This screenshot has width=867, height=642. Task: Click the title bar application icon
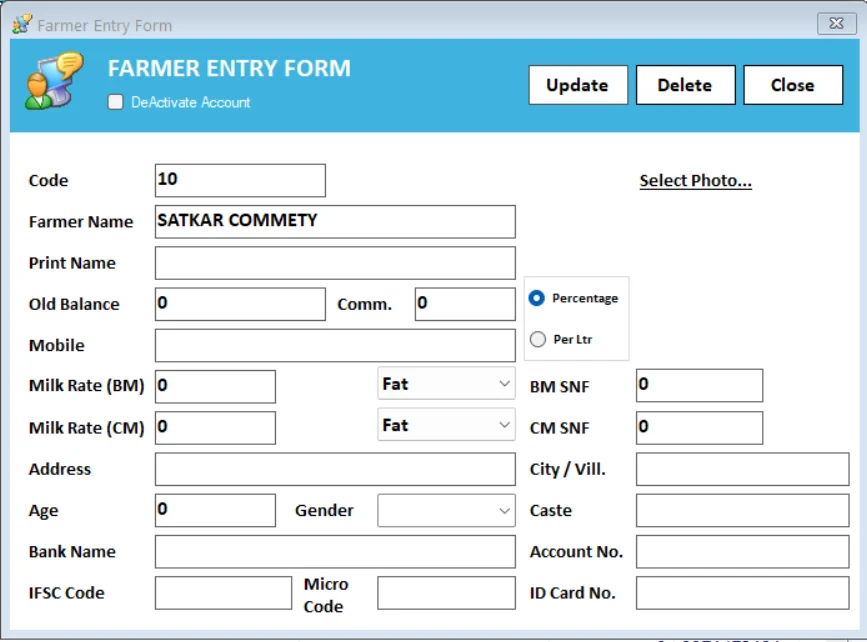coord(22,24)
